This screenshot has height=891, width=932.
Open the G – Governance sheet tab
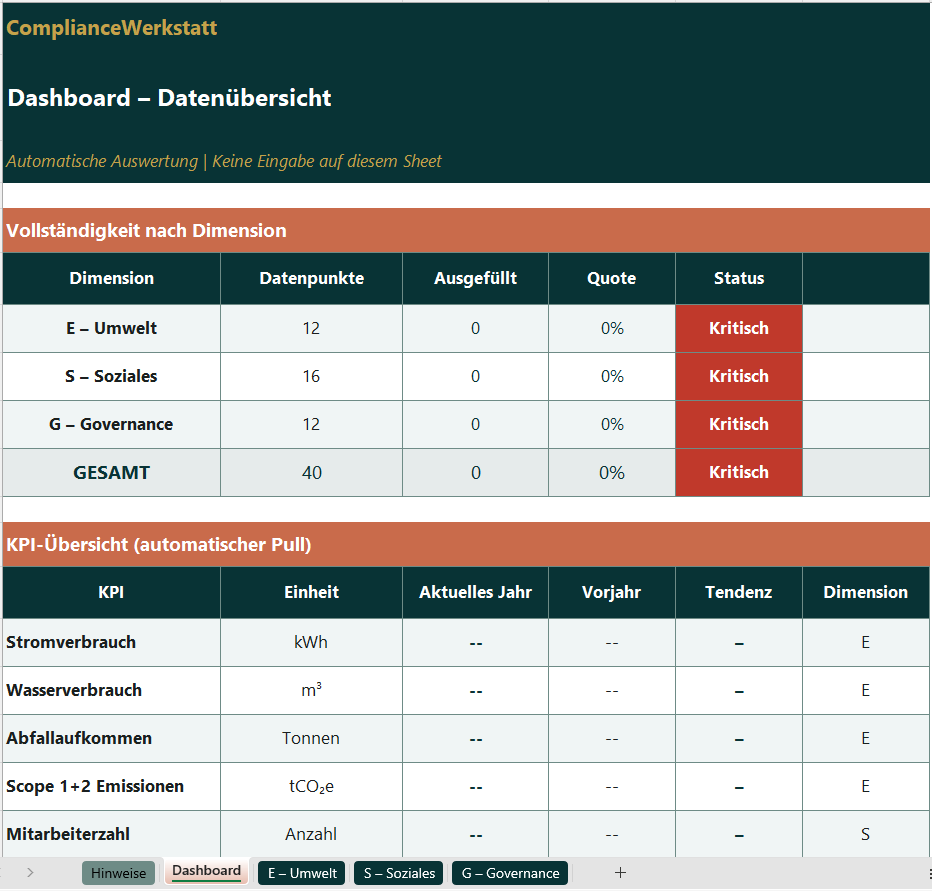pos(510,872)
